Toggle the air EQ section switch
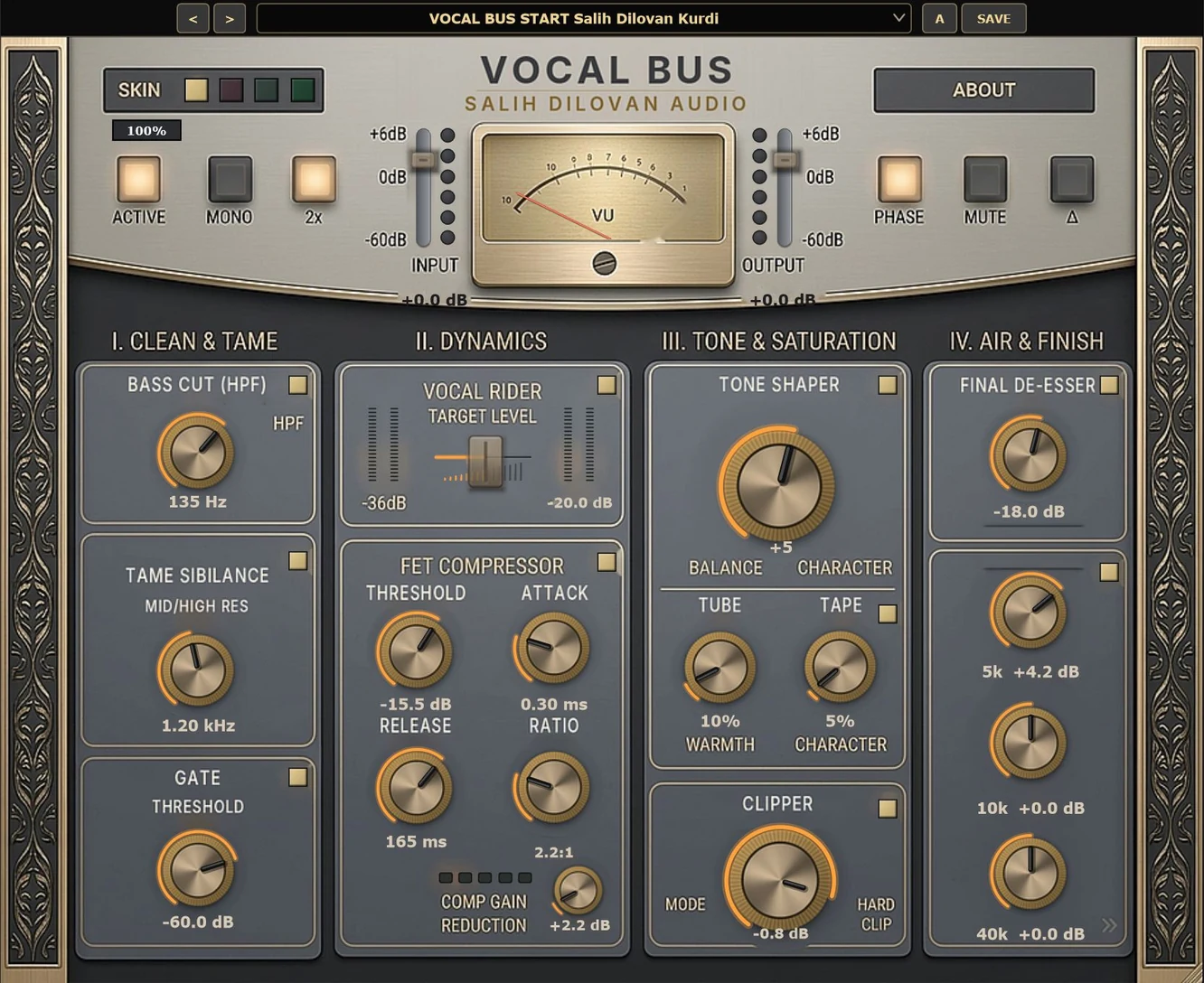This screenshot has height=983, width=1204. 1109,572
